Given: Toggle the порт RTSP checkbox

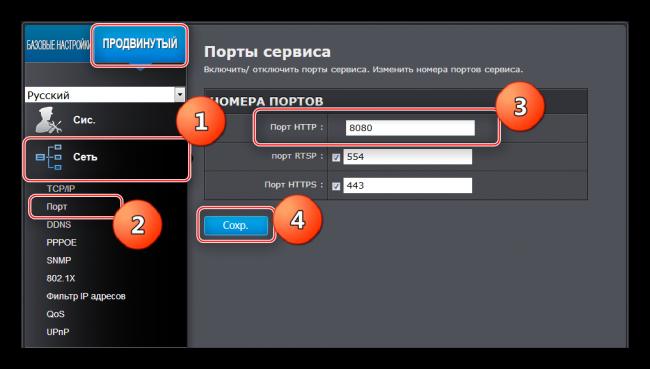Looking at the screenshot, I should pyautogui.click(x=336, y=157).
